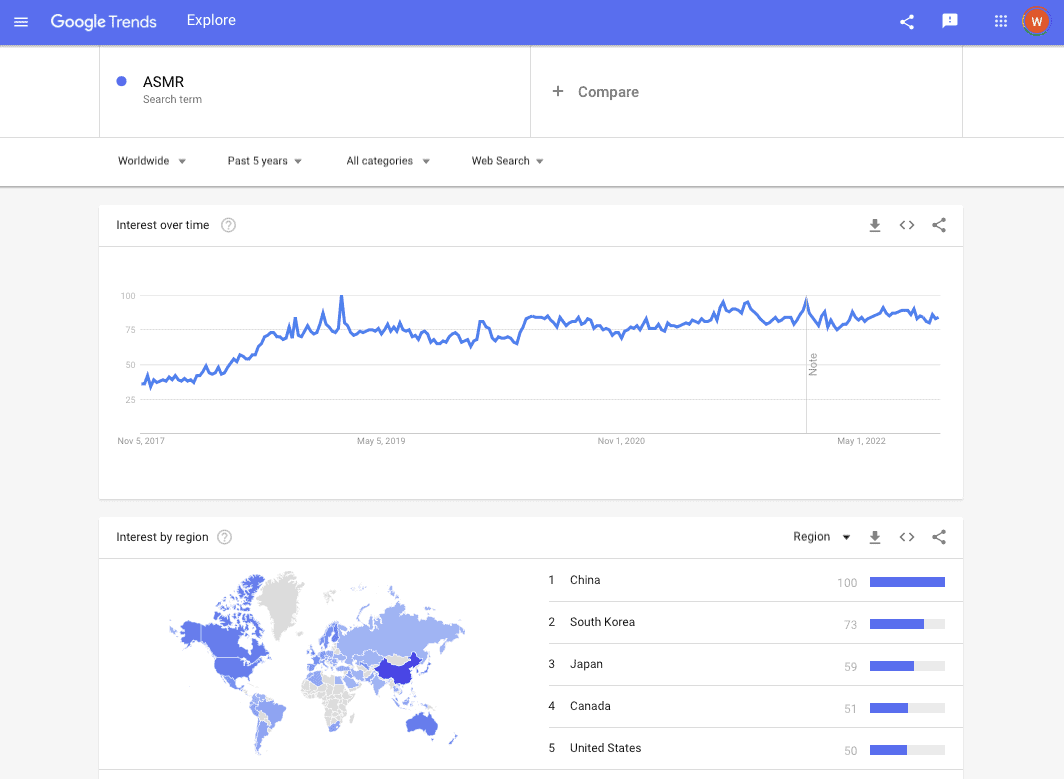This screenshot has height=779, width=1064.
Task: Open the Google apps grid
Action: pos(1000,22)
